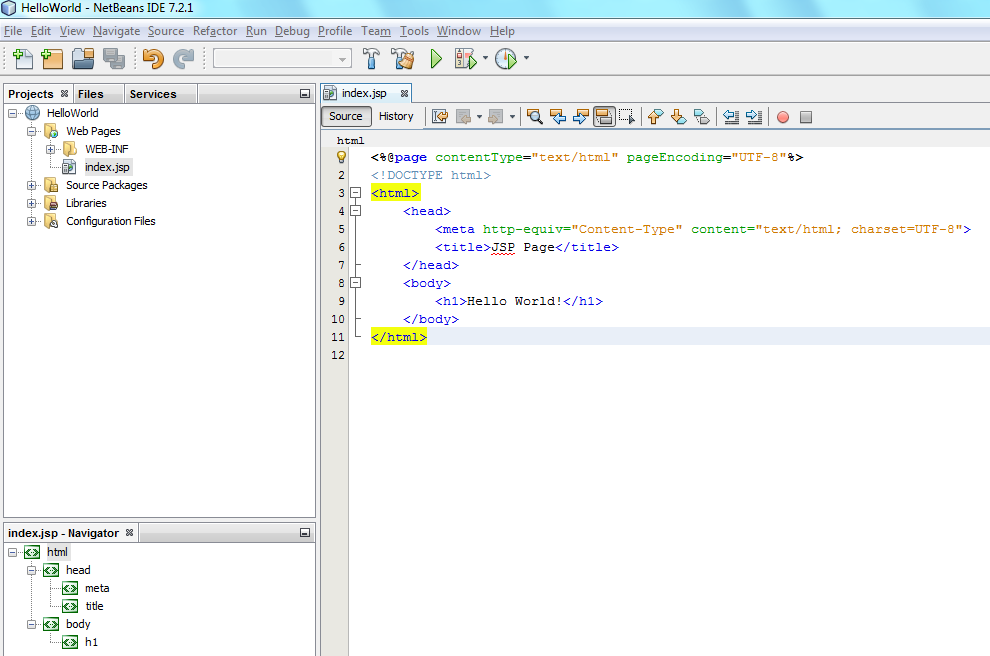Viewport: 990px width, 656px height.
Task: Click the New File toolbar icon
Action: point(23,59)
